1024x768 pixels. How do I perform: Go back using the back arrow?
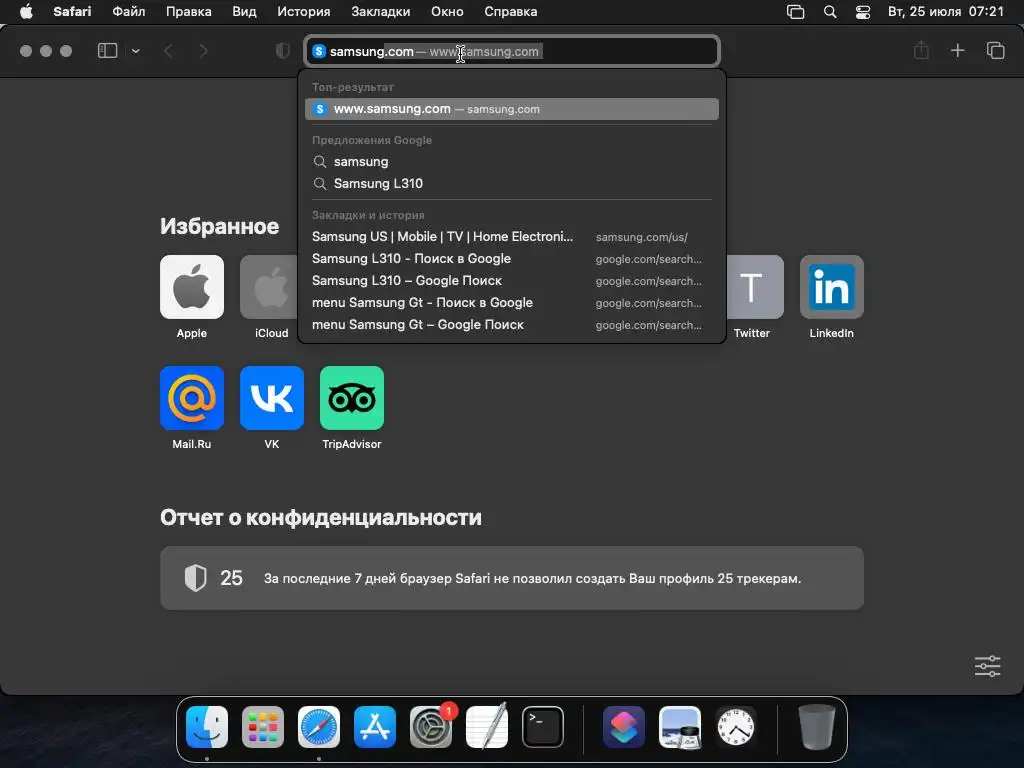click(168, 51)
